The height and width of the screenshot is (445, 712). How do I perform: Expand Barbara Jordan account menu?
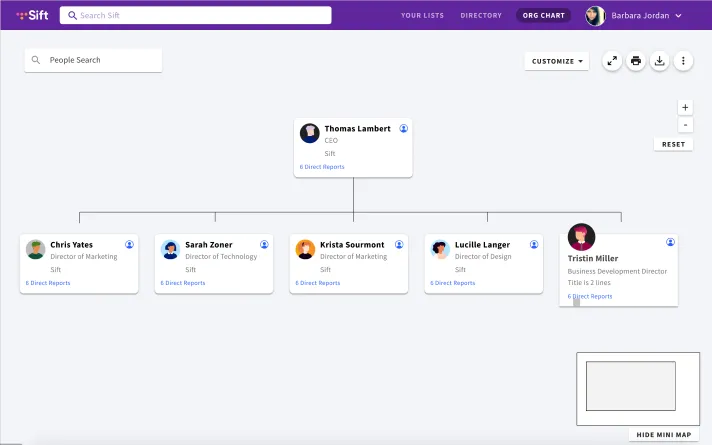678,15
